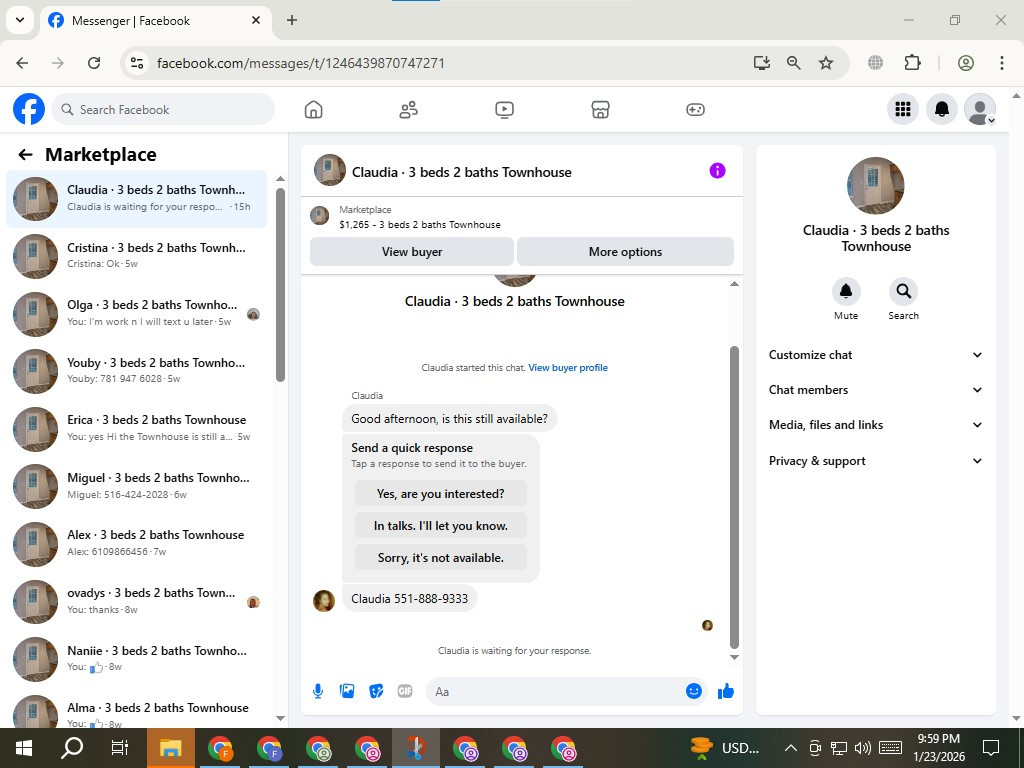Click the Facebook logo icon

29,109
